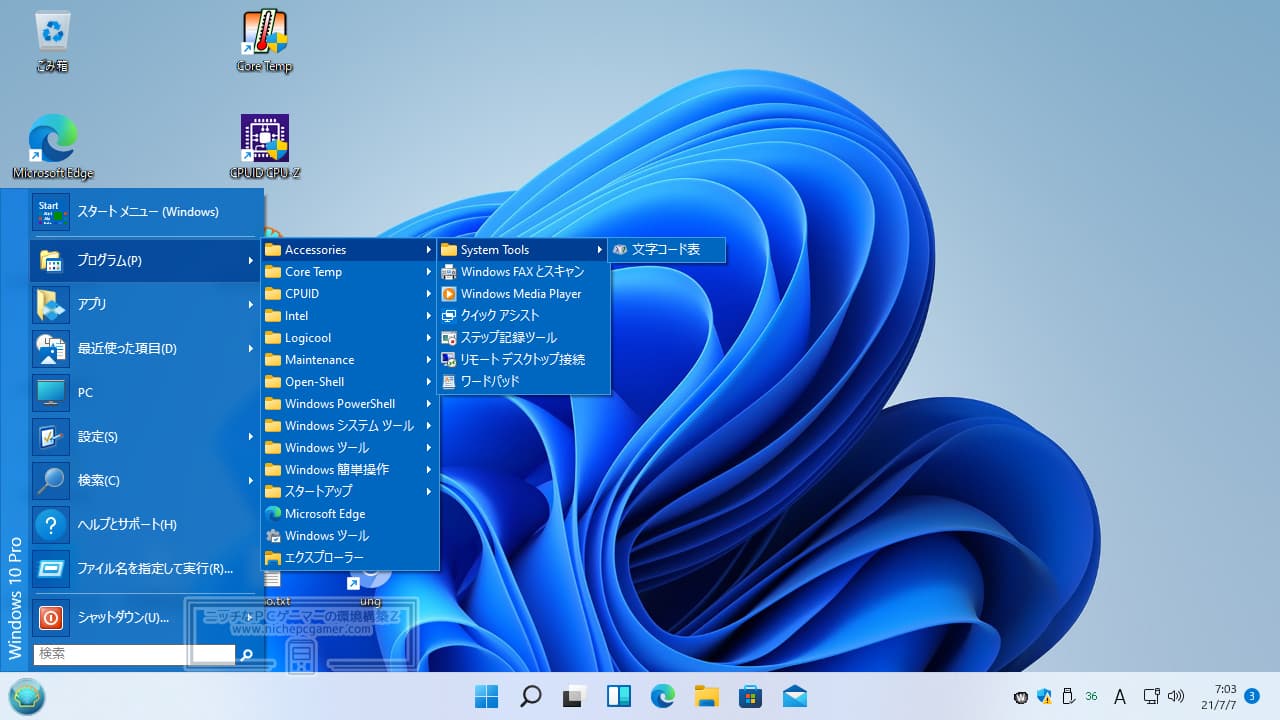
Task: Open 文字コード表 (Character Map)
Action: [x=667, y=249]
